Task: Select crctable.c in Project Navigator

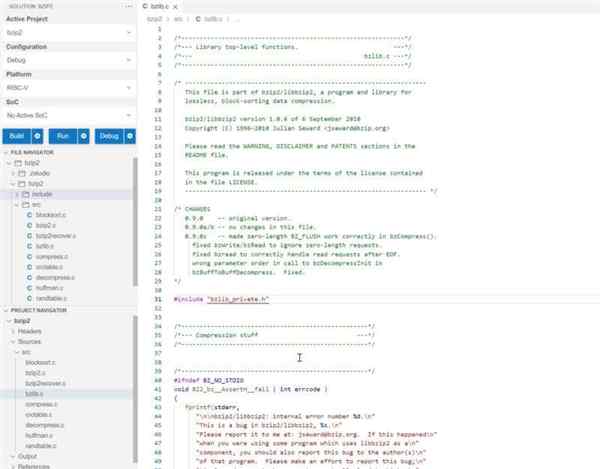Action: pyautogui.click(x=38, y=414)
